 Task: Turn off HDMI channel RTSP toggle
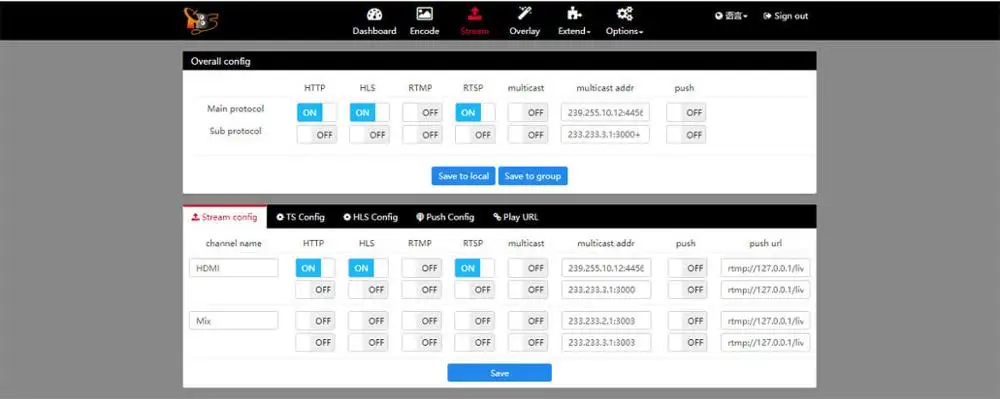coord(475,268)
